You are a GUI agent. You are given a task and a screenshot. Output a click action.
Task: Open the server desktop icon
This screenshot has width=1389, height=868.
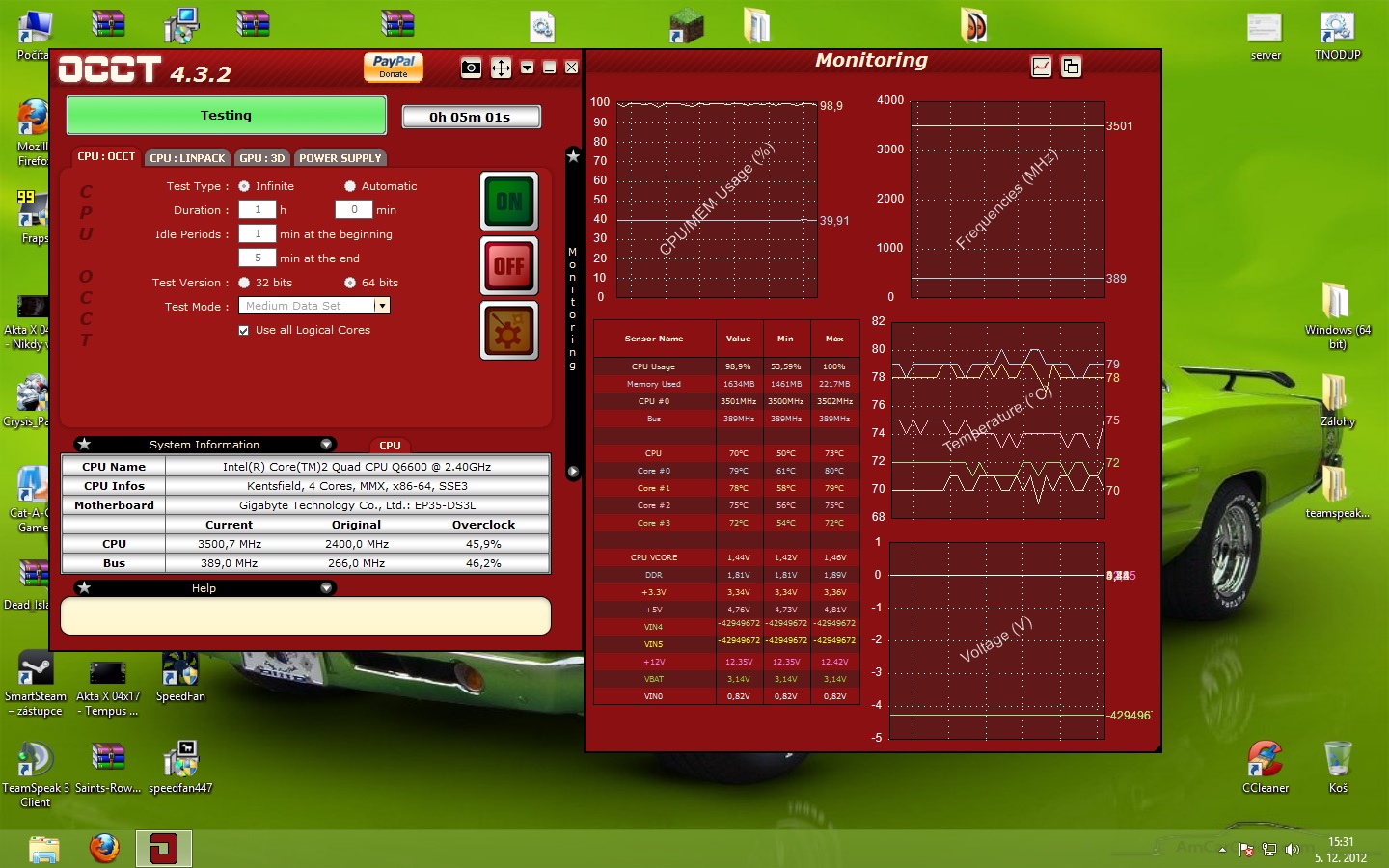pyautogui.click(x=1266, y=37)
